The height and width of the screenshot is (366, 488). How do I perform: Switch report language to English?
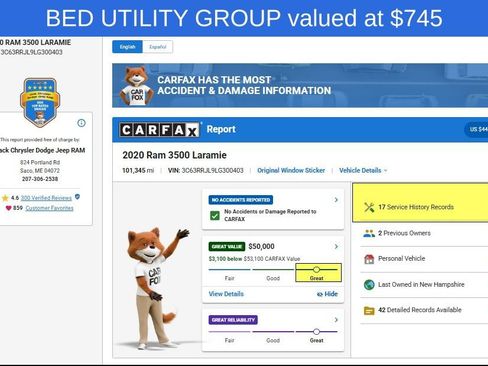[x=127, y=47]
